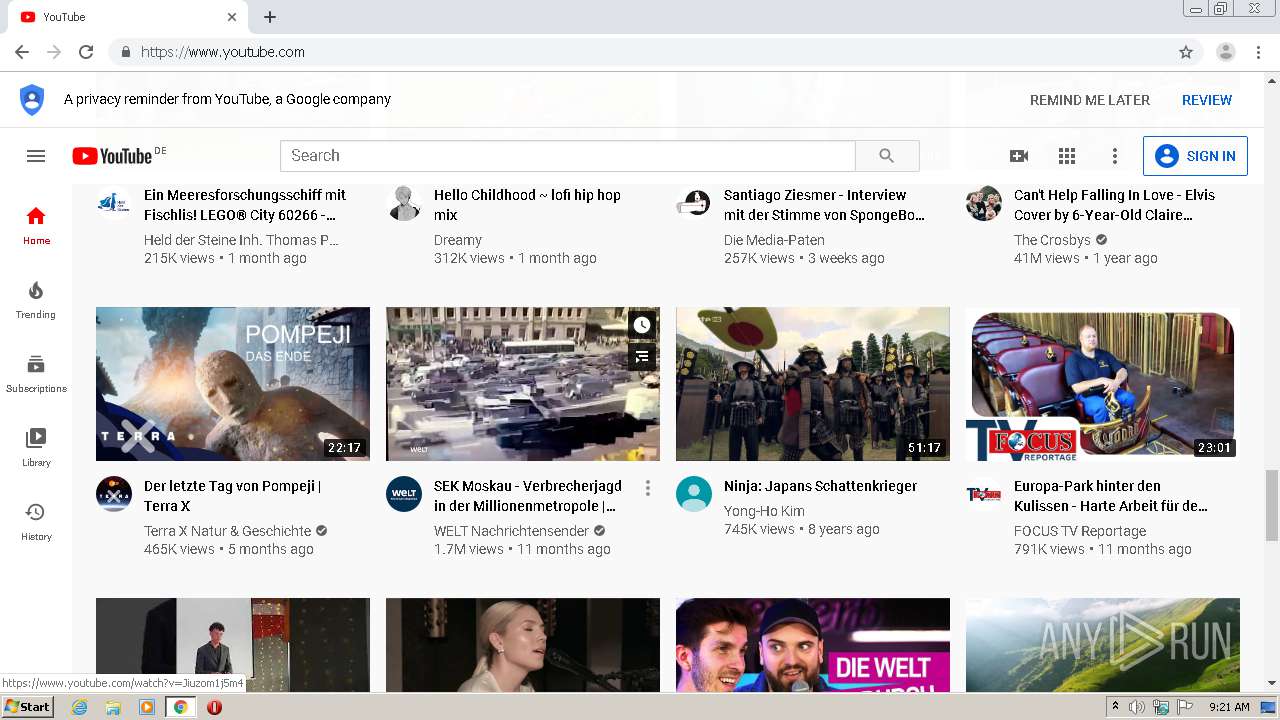Click the Die Media-Paten channel avatar
The height and width of the screenshot is (720, 1280).
point(694,203)
